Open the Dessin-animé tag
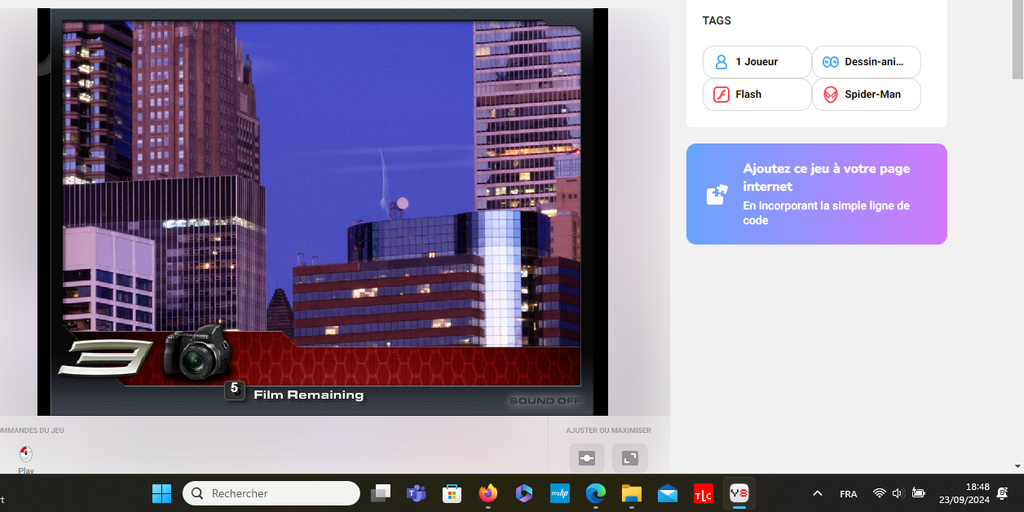The width and height of the screenshot is (1024, 512). [866, 62]
